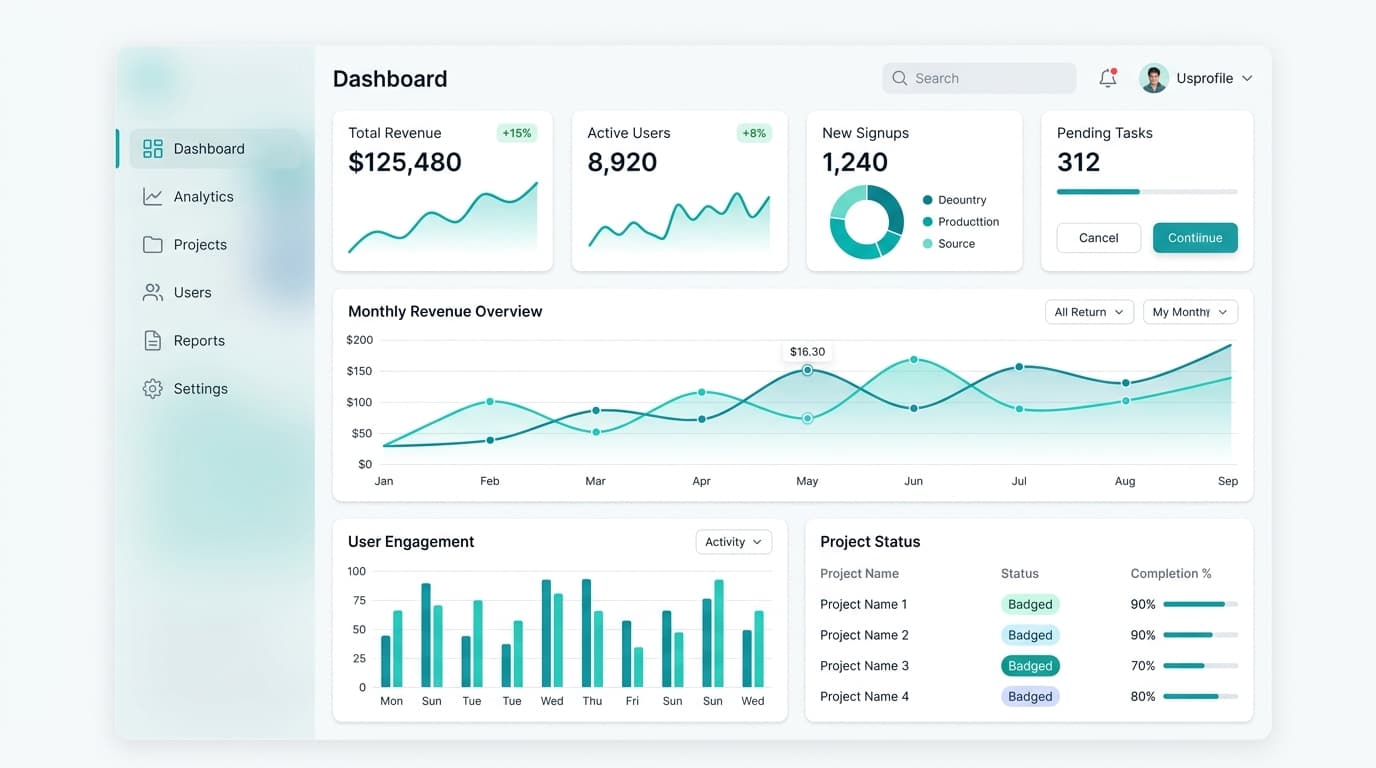Click the Project Name 4 row label
The image size is (1376, 768).
864,696
